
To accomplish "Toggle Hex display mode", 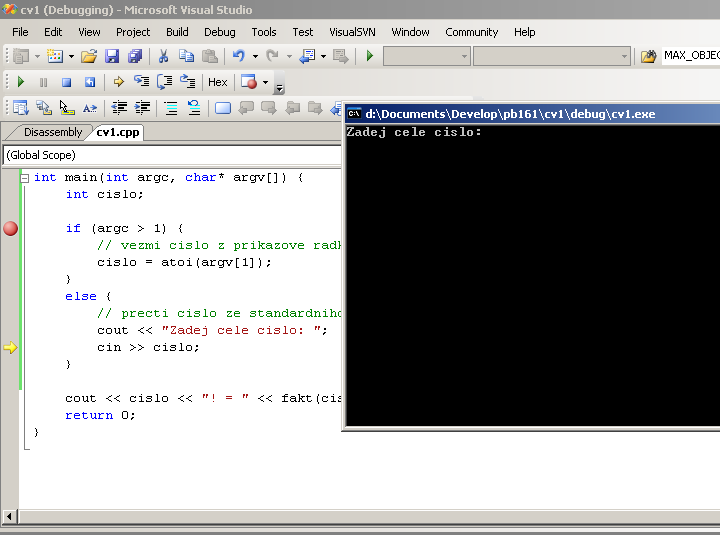I will pyautogui.click(x=218, y=82).
